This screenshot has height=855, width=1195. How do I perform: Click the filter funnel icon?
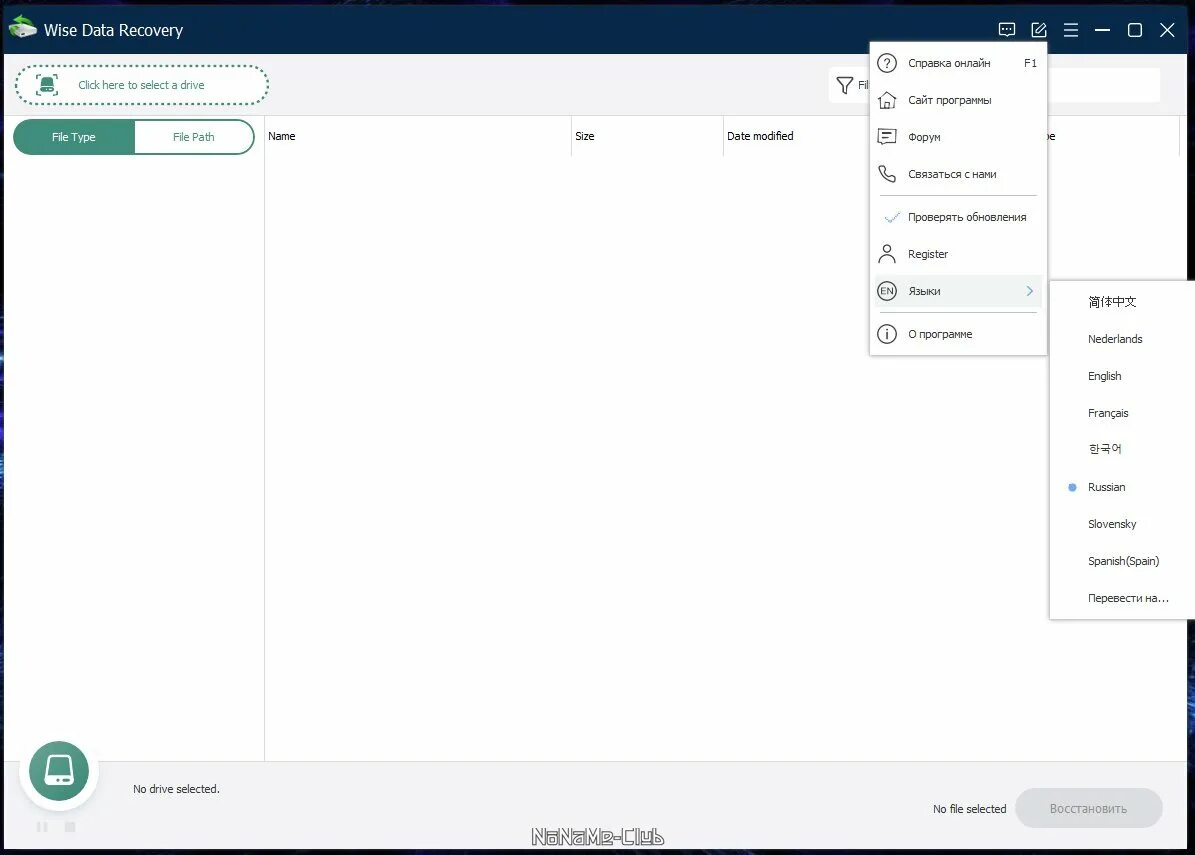click(x=843, y=85)
